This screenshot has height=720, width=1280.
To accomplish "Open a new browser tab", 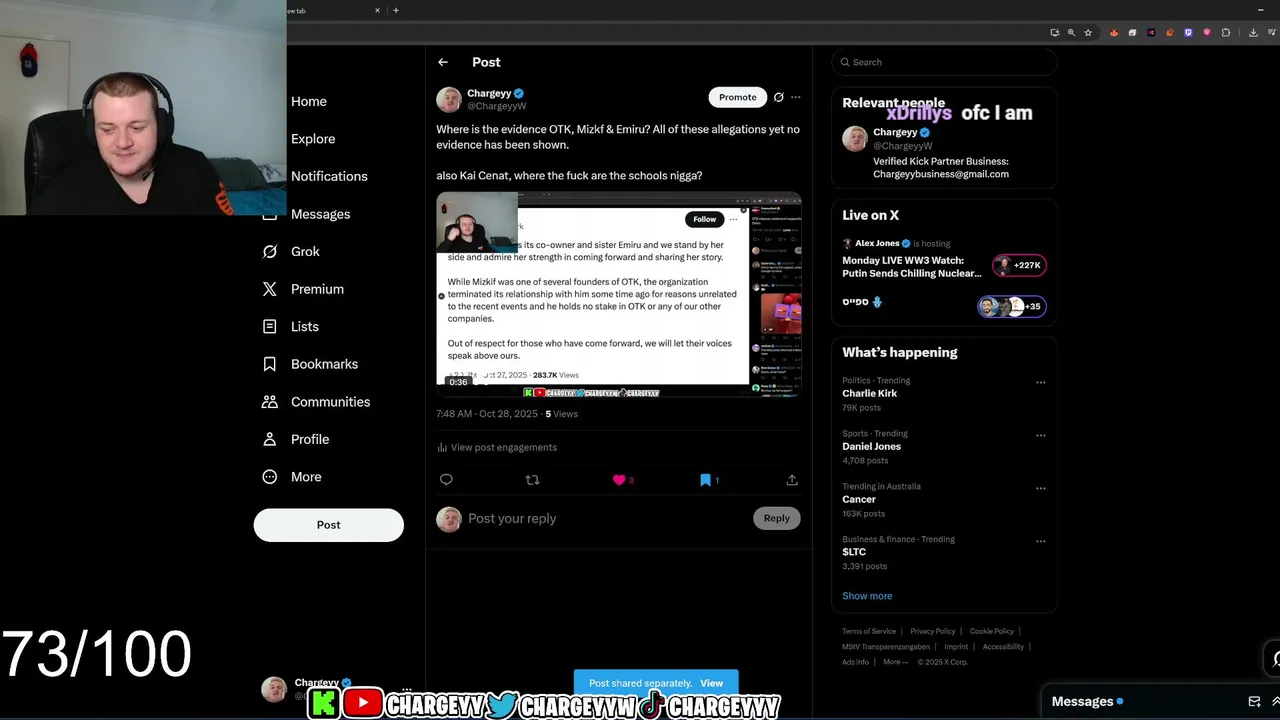I will [396, 10].
